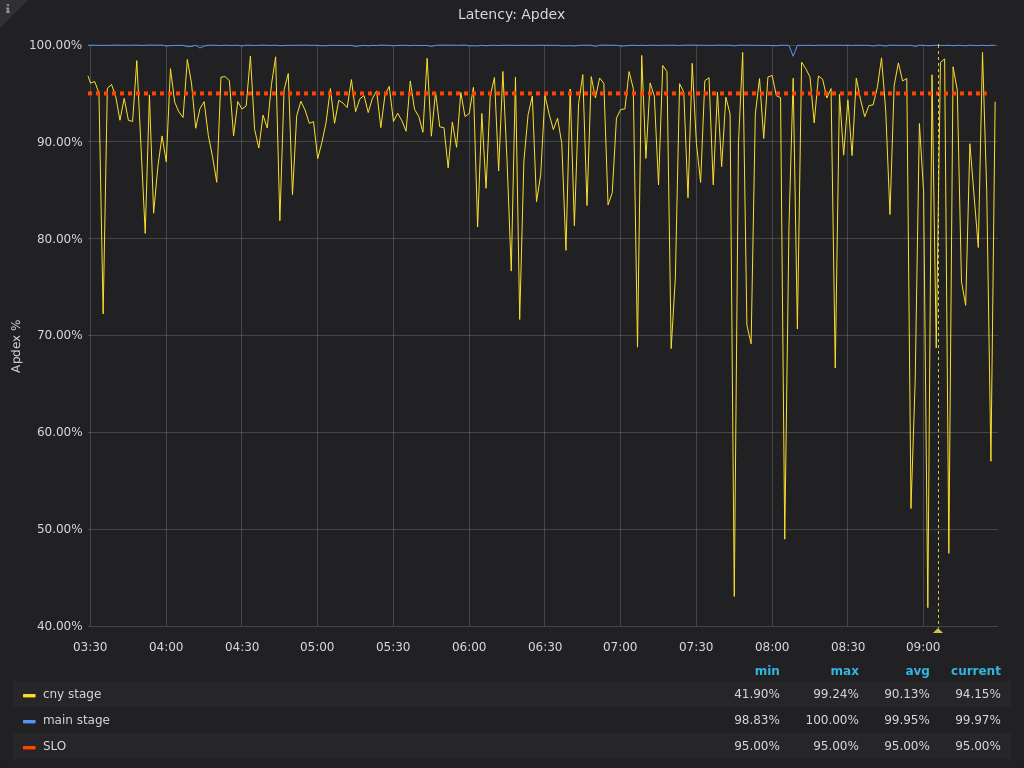Click the yellow annotation marker triangle
This screenshot has height=768, width=1024.
point(938,631)
